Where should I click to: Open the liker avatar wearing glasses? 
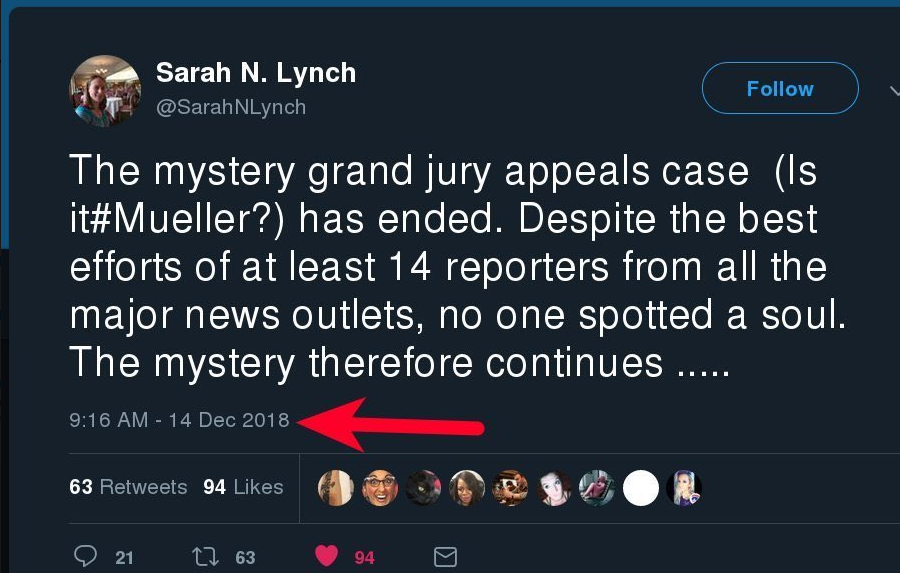click(380, 488)
